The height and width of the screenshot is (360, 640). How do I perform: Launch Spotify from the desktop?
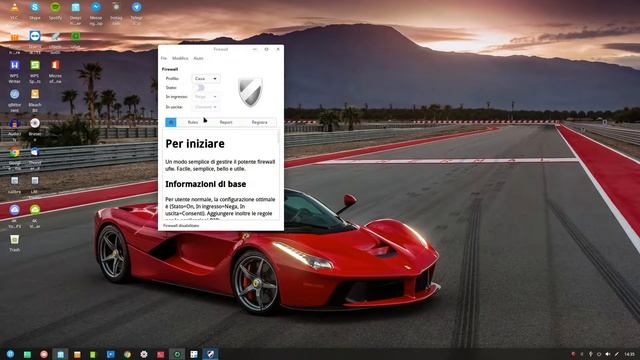55,7
